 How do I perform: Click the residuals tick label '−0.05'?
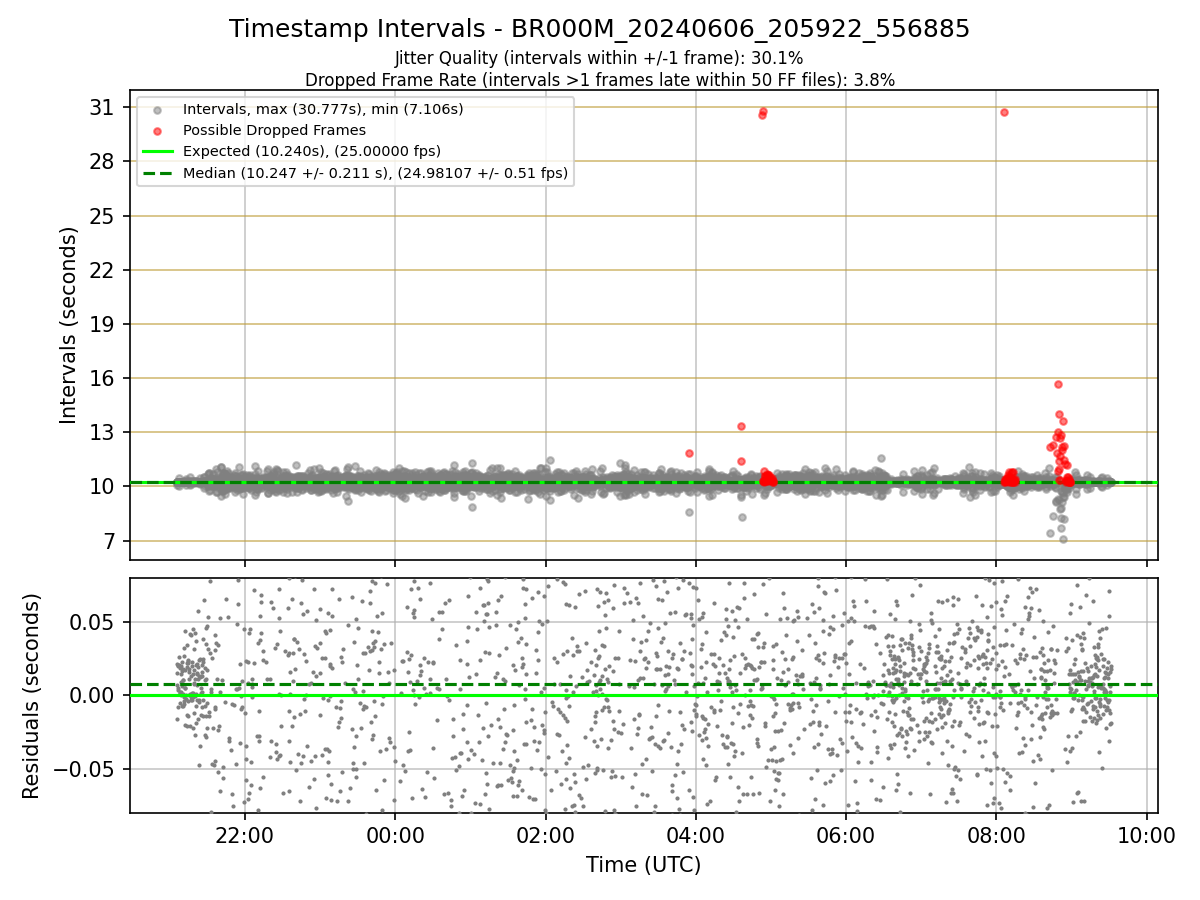(x=86, y=769)
